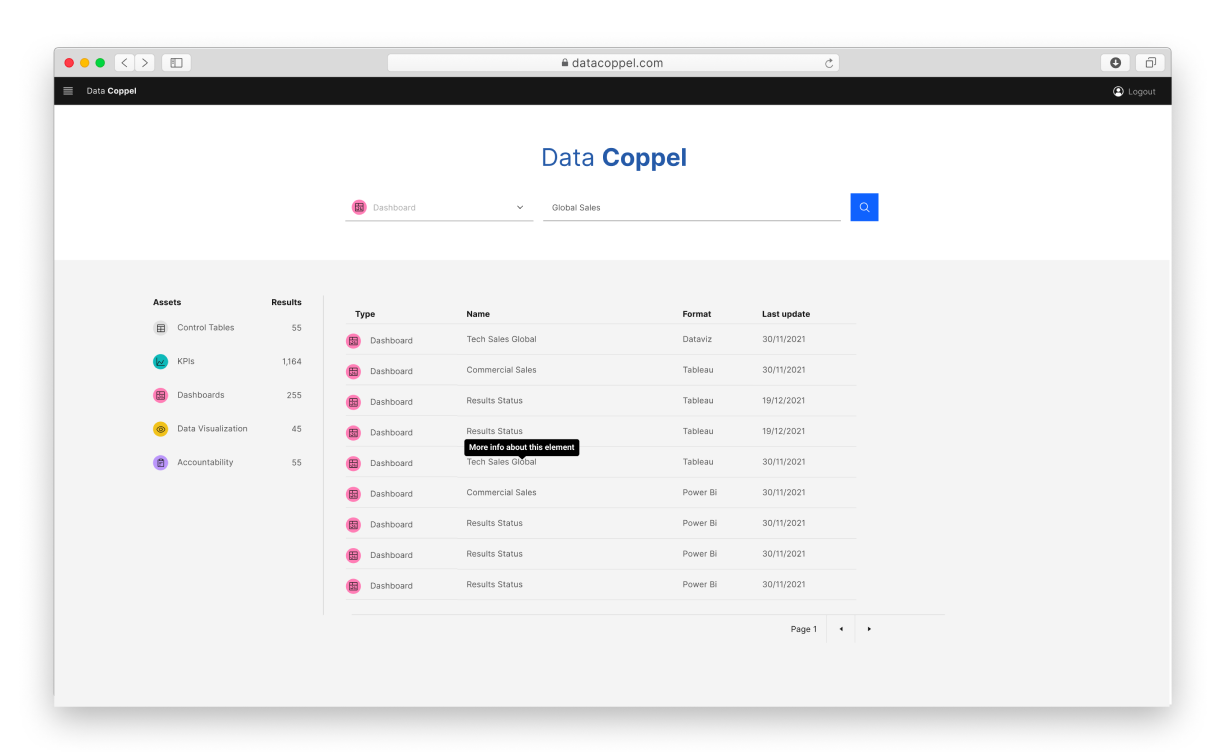Click the Logout link

point(1134,91)
